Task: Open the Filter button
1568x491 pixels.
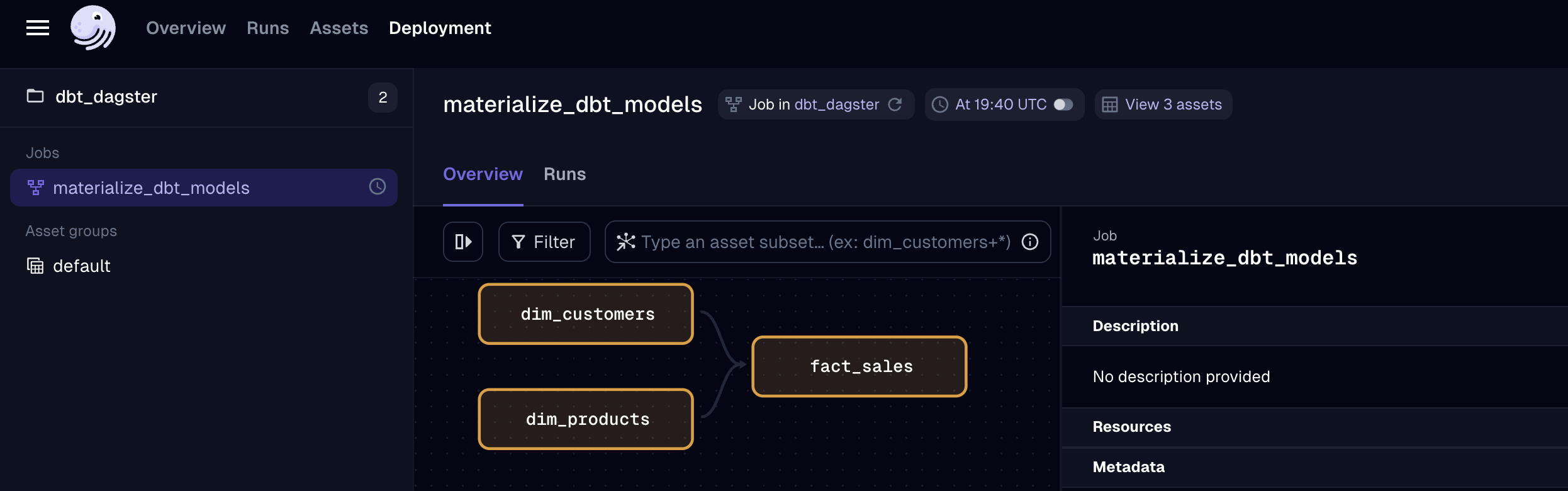Action: [544, 242]
